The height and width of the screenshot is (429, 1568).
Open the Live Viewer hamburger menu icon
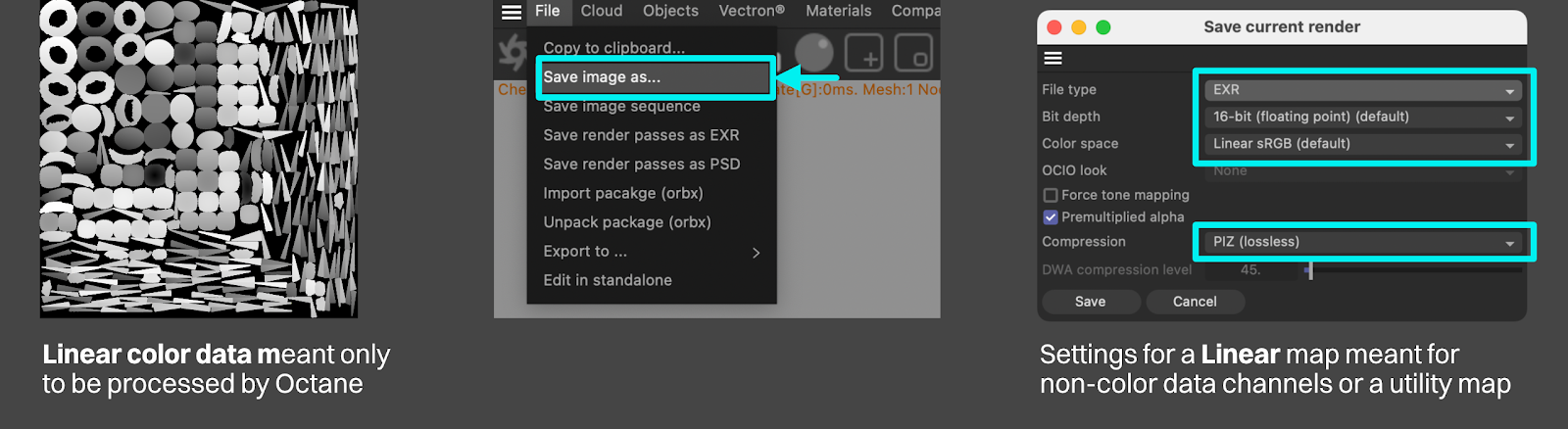tap(512, 12)
